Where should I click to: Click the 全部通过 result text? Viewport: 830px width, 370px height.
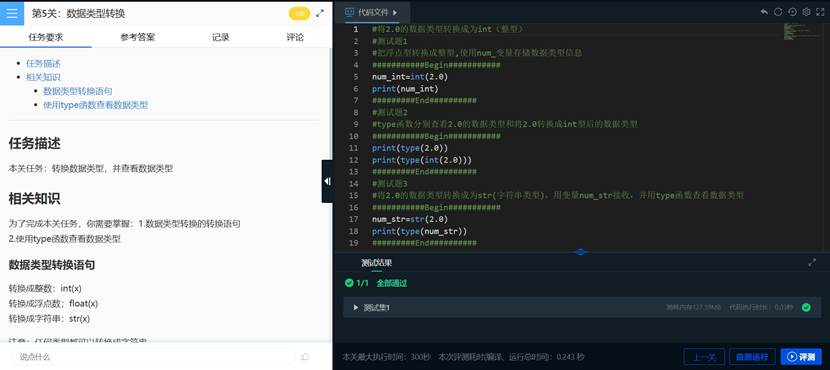pos(392,283)
